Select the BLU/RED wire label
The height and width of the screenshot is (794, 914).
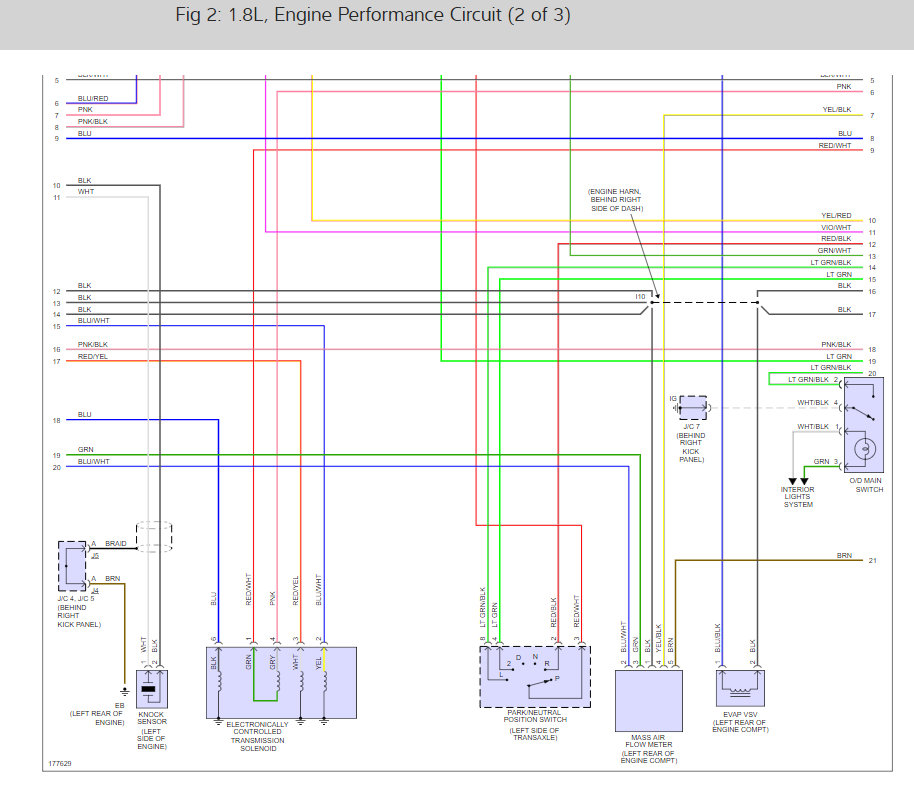[93, 99]
